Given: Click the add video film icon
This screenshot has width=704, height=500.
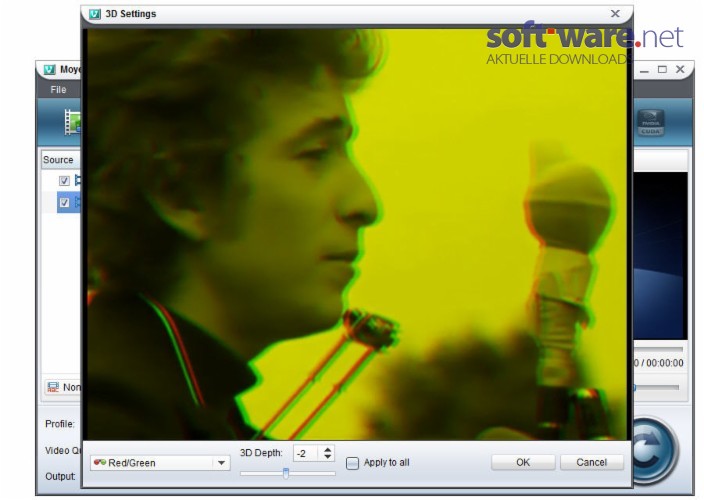Looking at the screenshot, I should tap(72, 122).
